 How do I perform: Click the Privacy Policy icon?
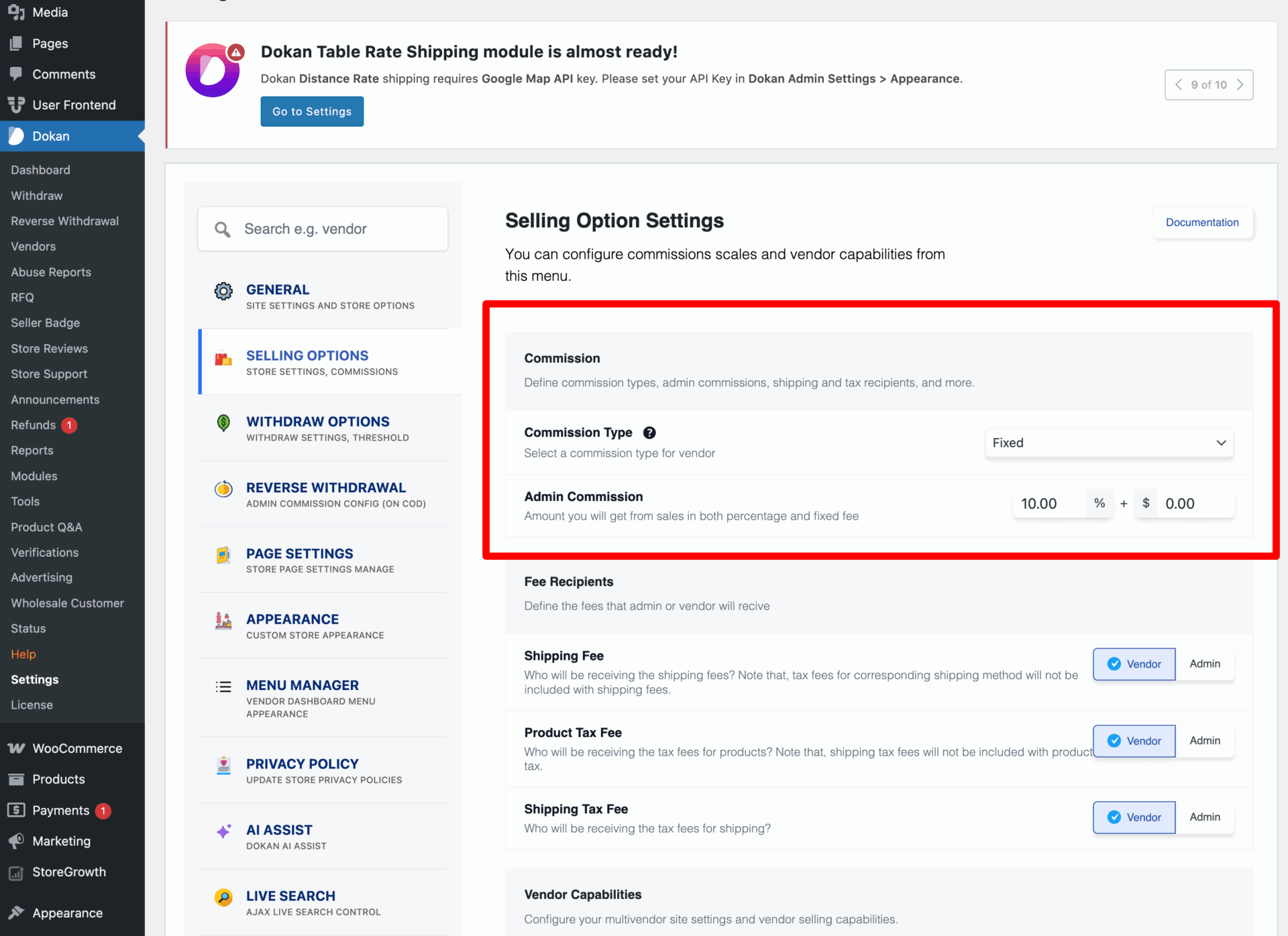(x=223, y=765)
